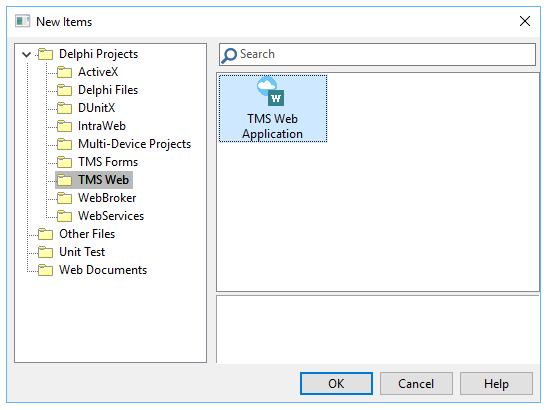Screen dimensions: 549x410
Task: Open the WebServices category
Action: (111, 216)
